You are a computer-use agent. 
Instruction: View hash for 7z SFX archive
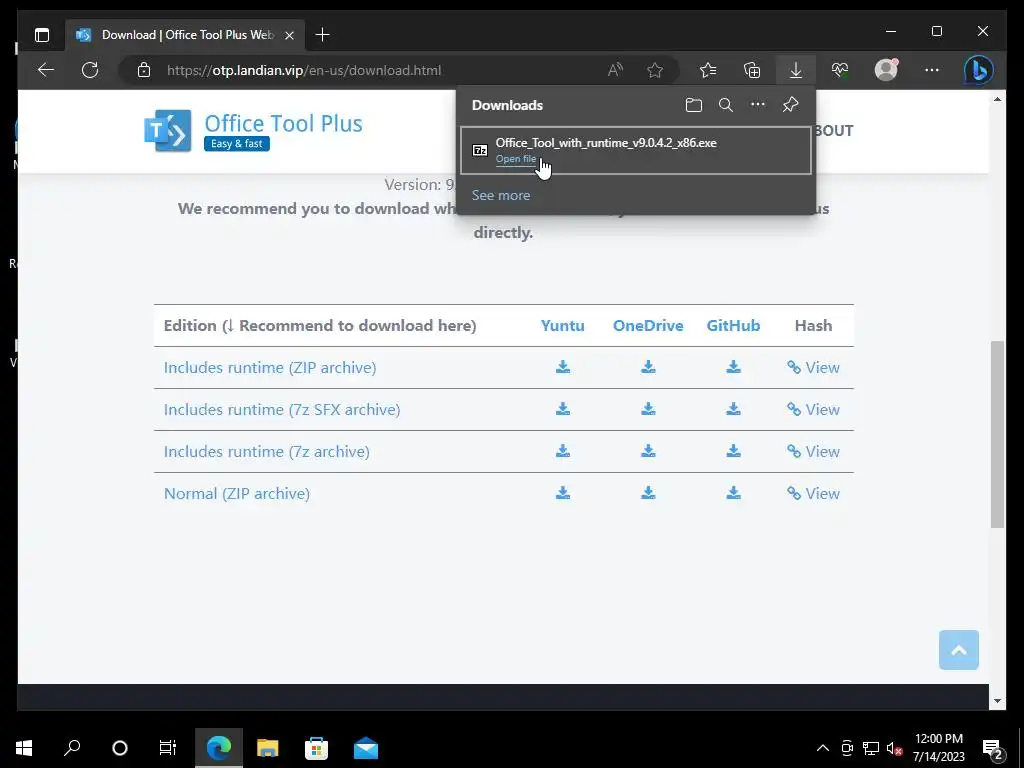tap(813, 409)
